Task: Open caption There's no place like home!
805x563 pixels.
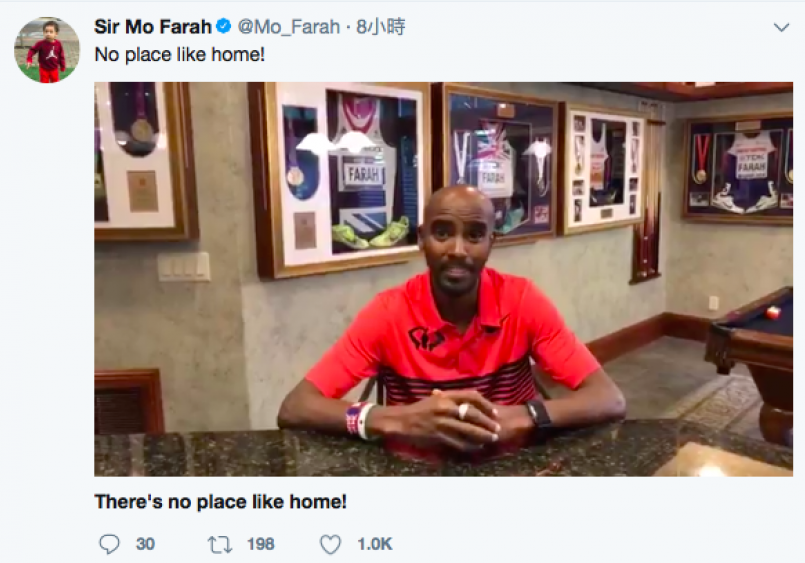Action: (x=221, y=501)
